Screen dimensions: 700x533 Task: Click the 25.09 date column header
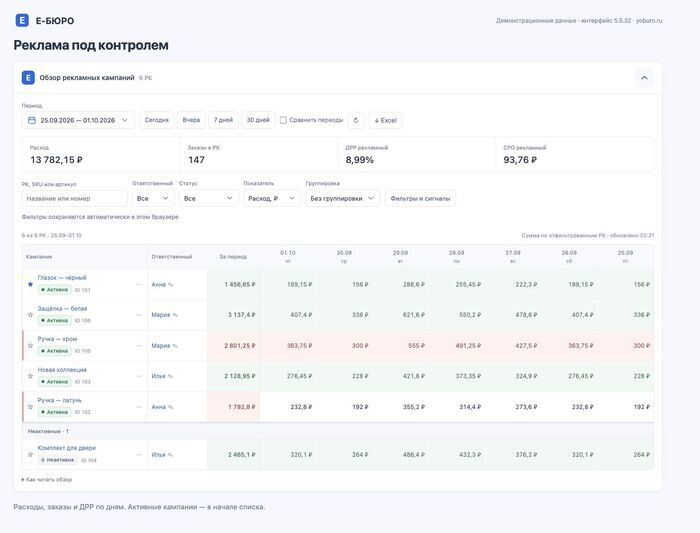625,257
